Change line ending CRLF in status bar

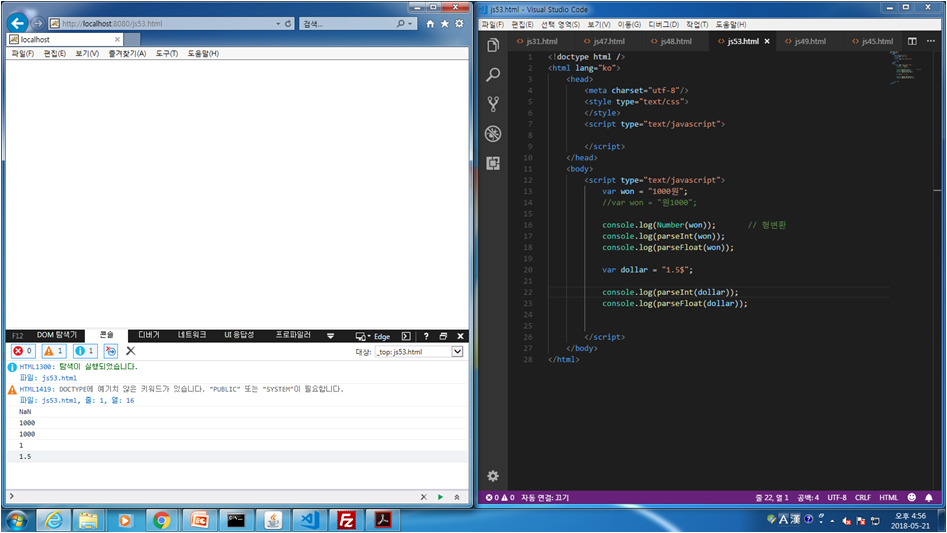pos(862,497)
